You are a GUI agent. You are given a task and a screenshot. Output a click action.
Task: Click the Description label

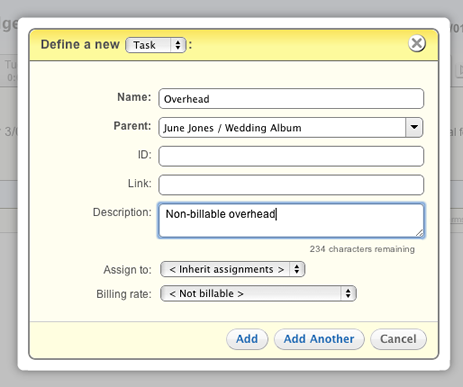coord(122,212)
